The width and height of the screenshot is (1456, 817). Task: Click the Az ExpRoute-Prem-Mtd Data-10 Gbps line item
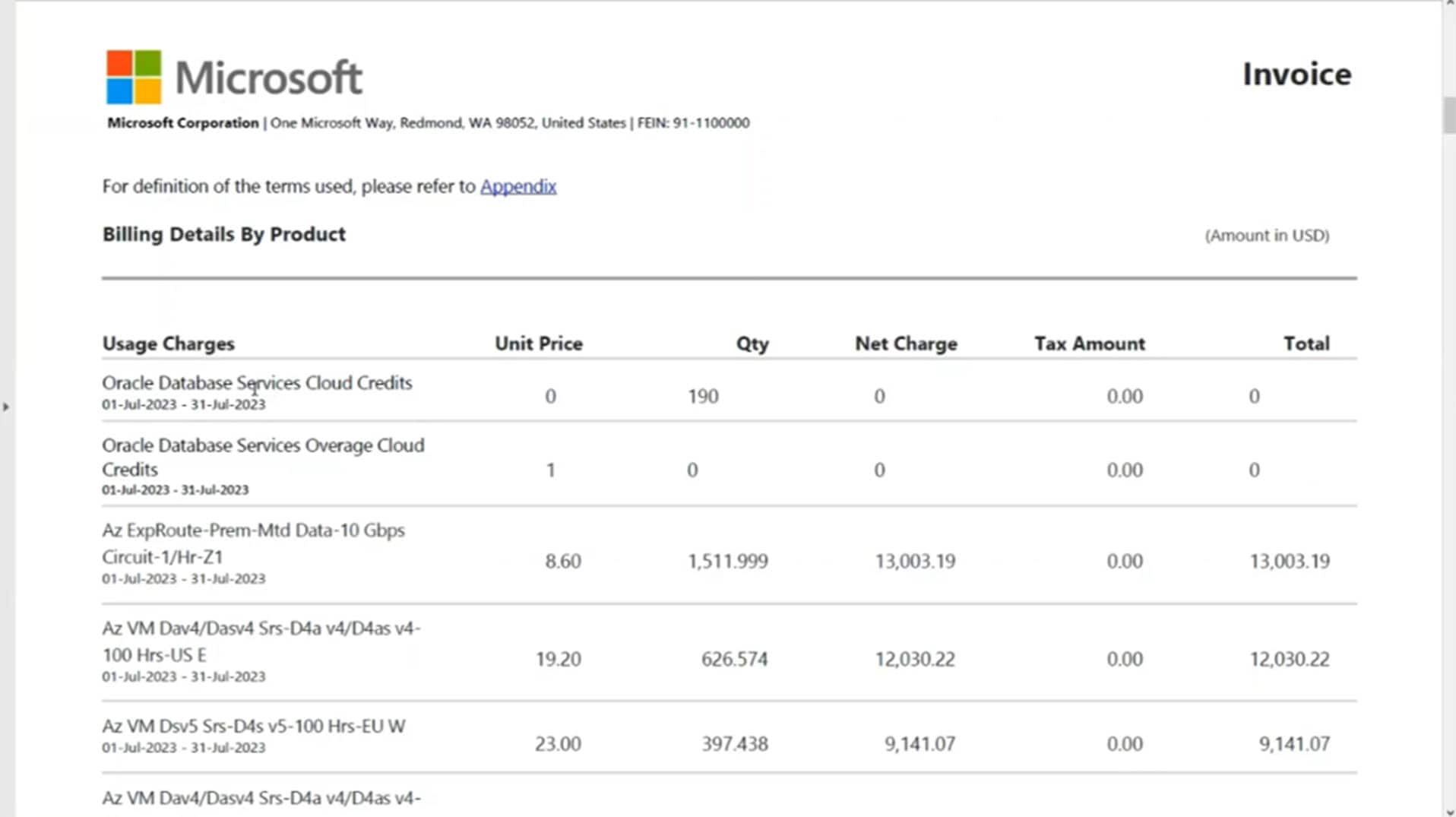tap(254, 543)
